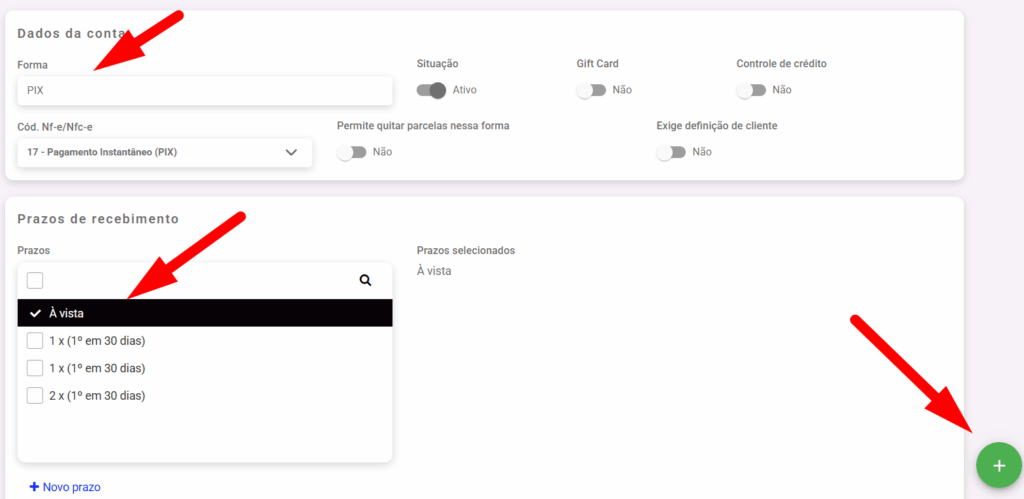This screenshot has width=1024, height=499.
Task: Click the chevron arrow of Pagamento Instantâneo selector
Action: 291,153
